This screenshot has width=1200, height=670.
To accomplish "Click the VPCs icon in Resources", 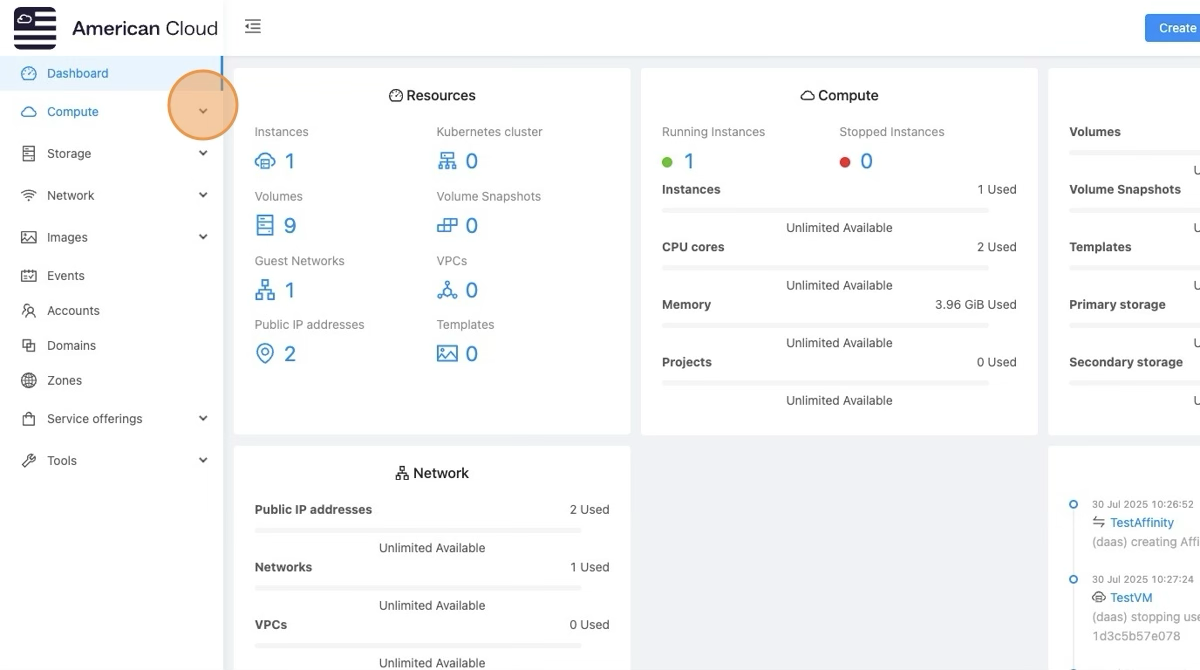I will tap(447, 290).
